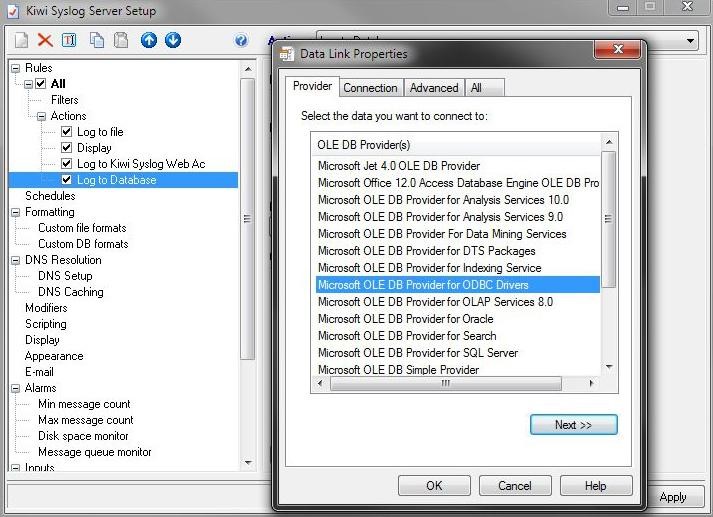Close the Data Link Properties dialog

618,49
